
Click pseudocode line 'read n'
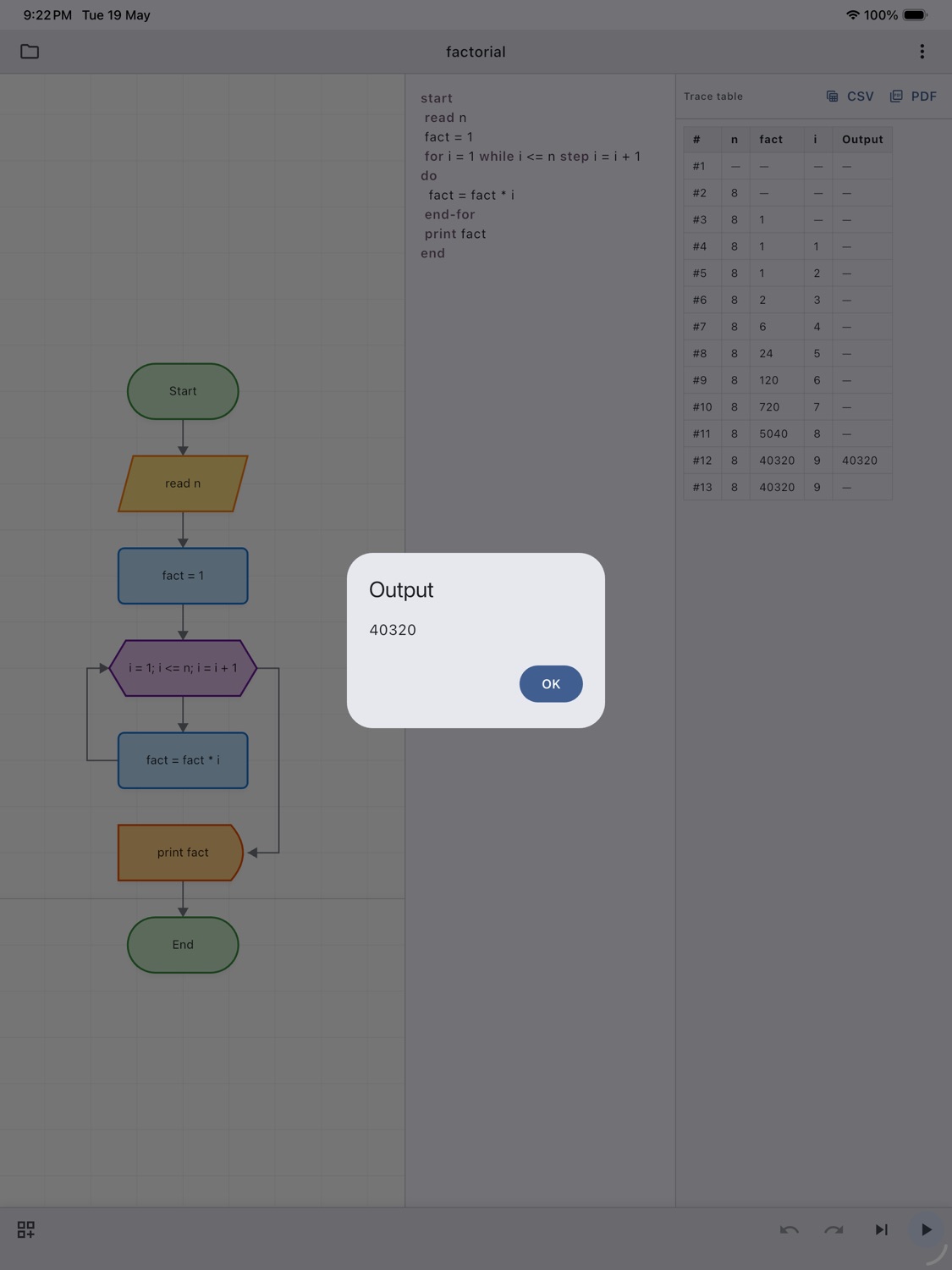445,118
